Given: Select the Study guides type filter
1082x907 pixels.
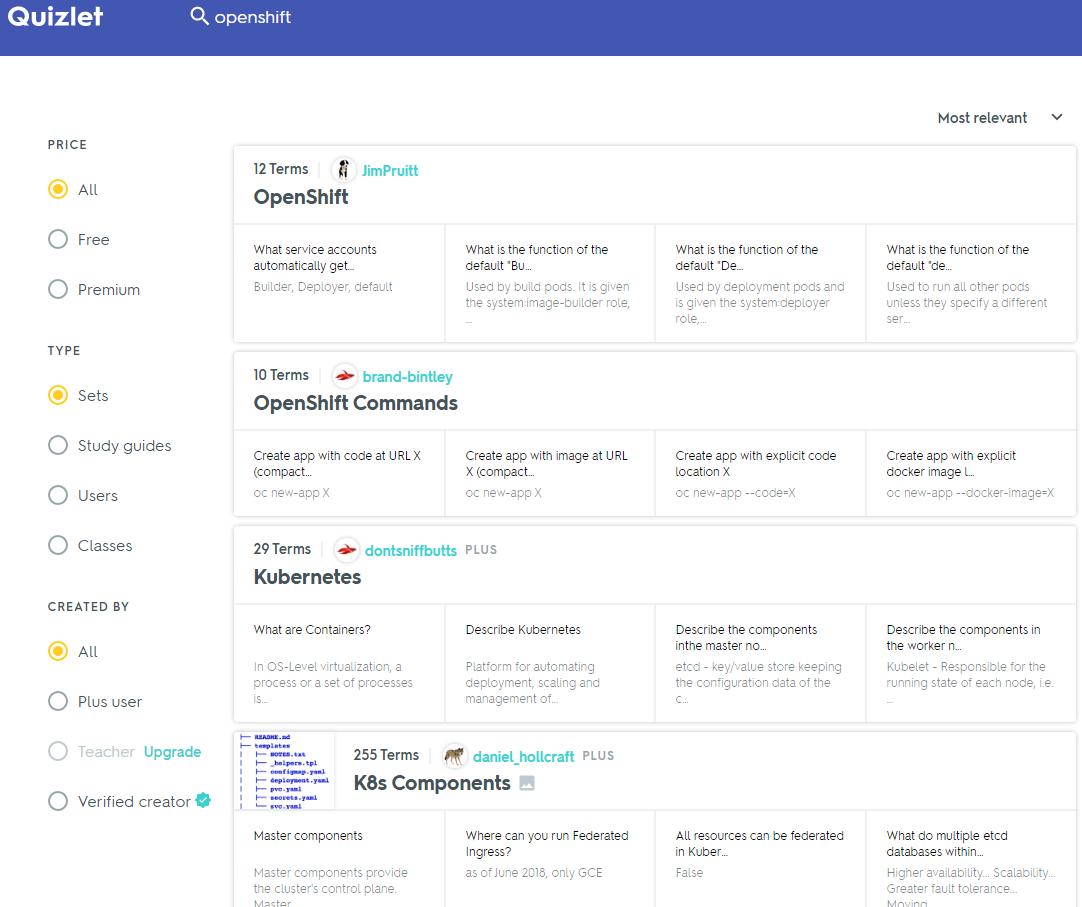Looking at the screenshot, I should click(x=58, y=445).
